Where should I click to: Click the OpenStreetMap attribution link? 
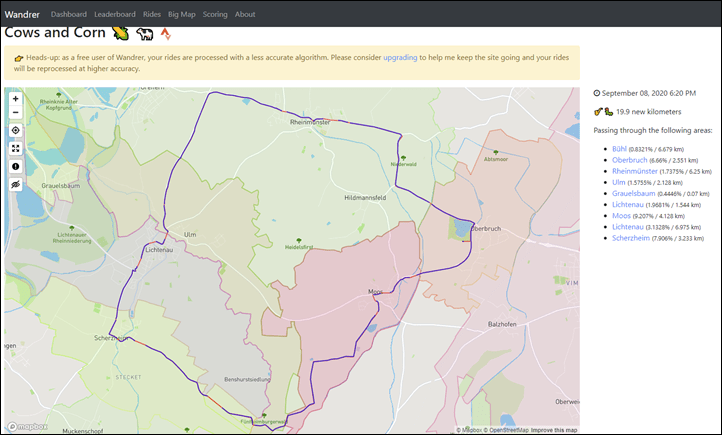point(506,430)
